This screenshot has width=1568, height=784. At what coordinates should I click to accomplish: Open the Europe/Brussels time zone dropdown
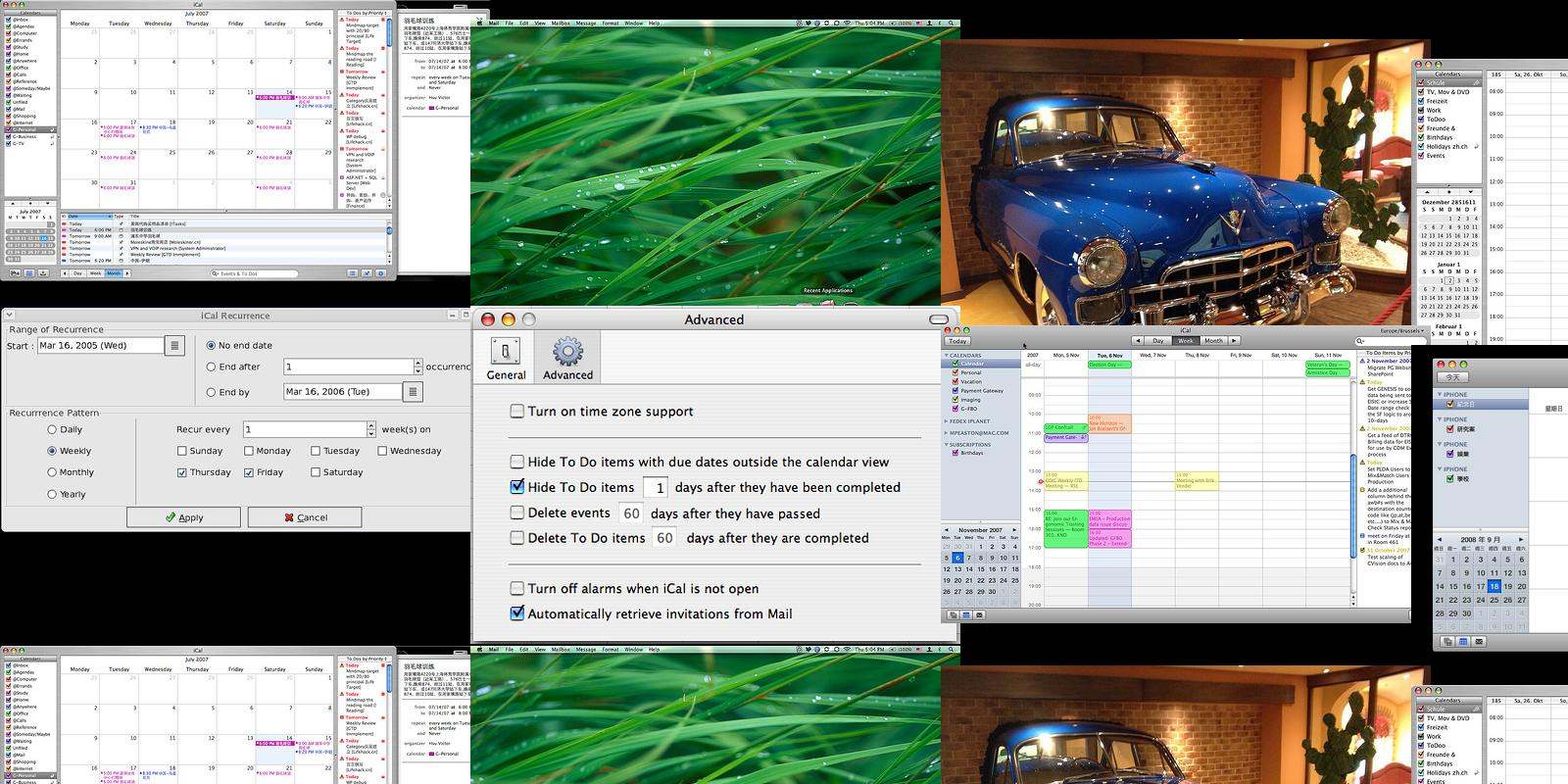(1401, 330)
